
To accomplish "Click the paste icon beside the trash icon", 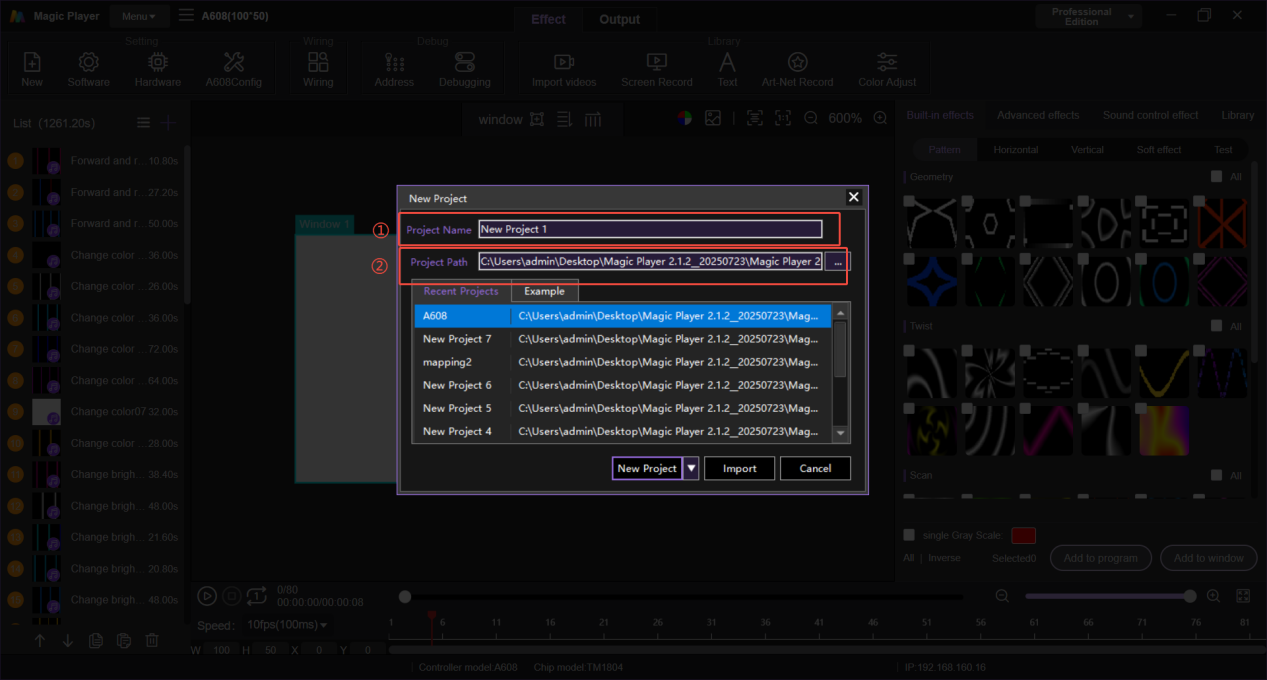I will [124, 641].
